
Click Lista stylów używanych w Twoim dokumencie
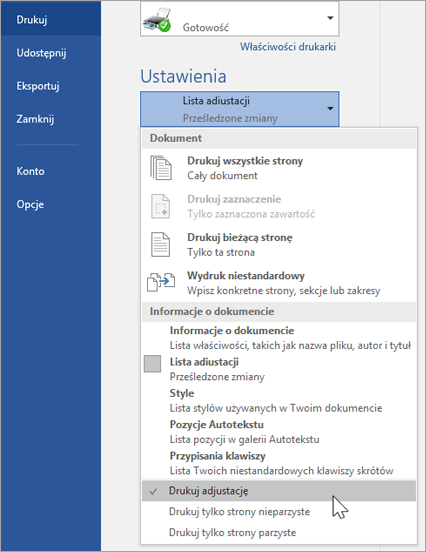pyautogui.click(x=276, y=408)
